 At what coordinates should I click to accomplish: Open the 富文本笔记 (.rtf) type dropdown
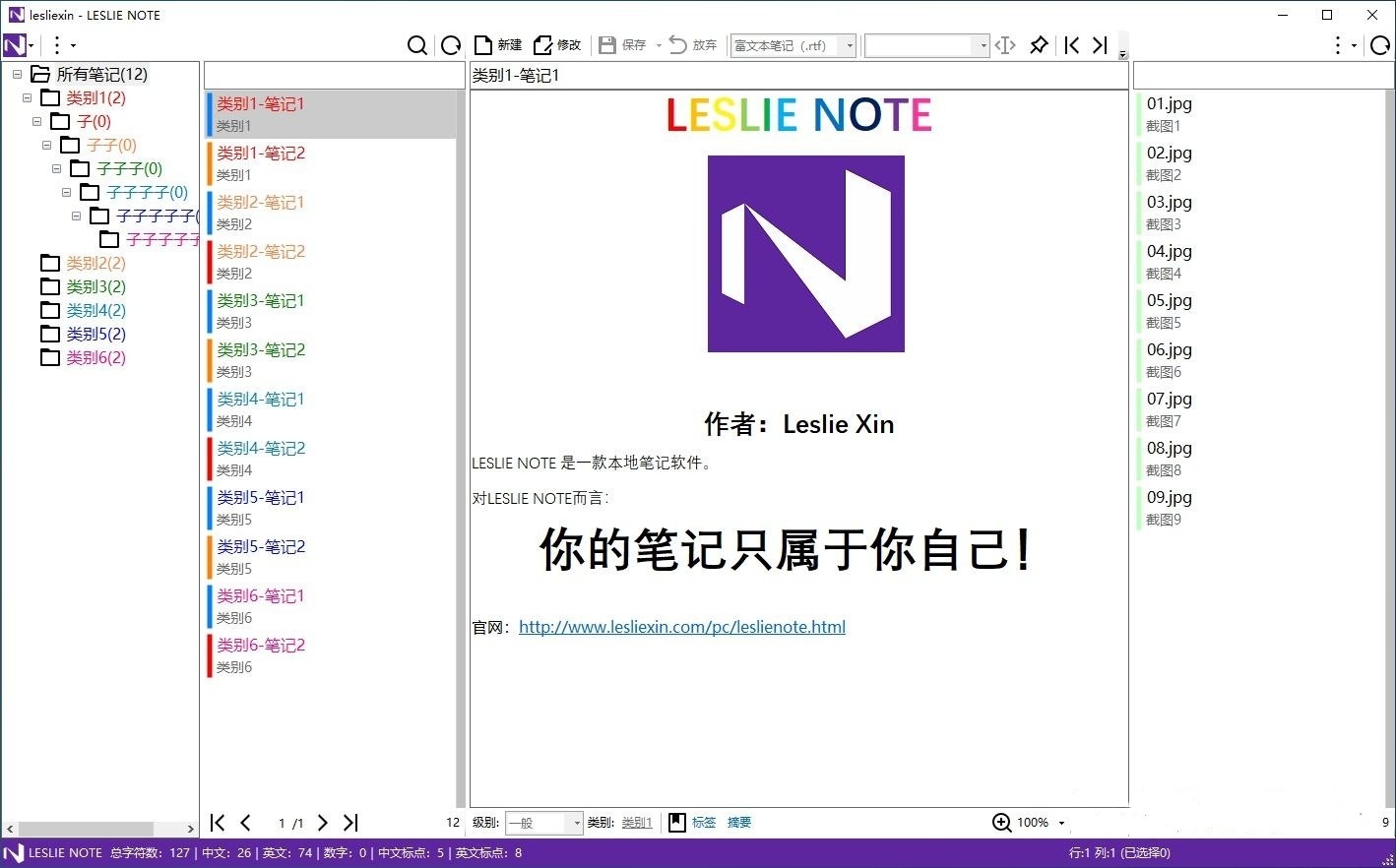click(793, 45)
